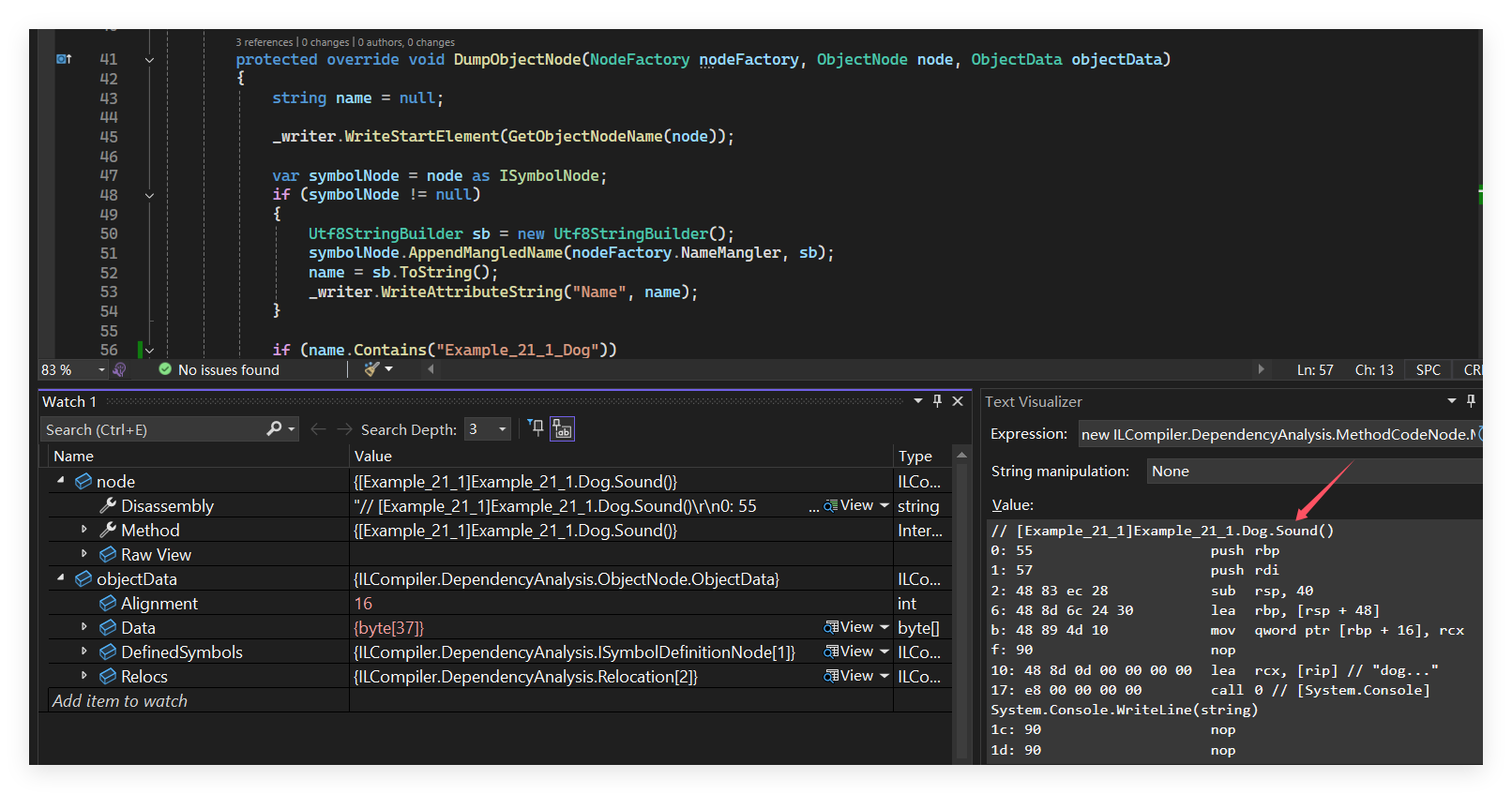Screen dimensions: 1512x794
Task: Open the String manipulation None dropdown
Action: coord(1314,472)
